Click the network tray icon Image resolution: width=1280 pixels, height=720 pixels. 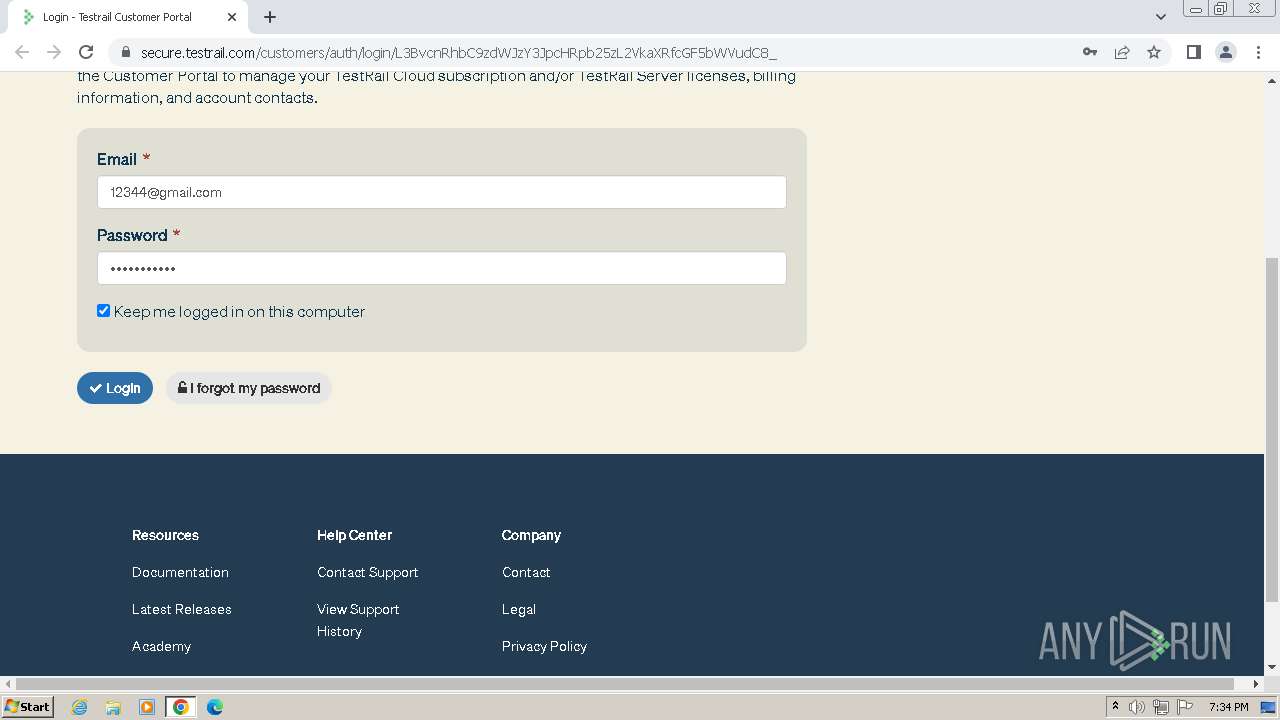[x=1161, y=707]
